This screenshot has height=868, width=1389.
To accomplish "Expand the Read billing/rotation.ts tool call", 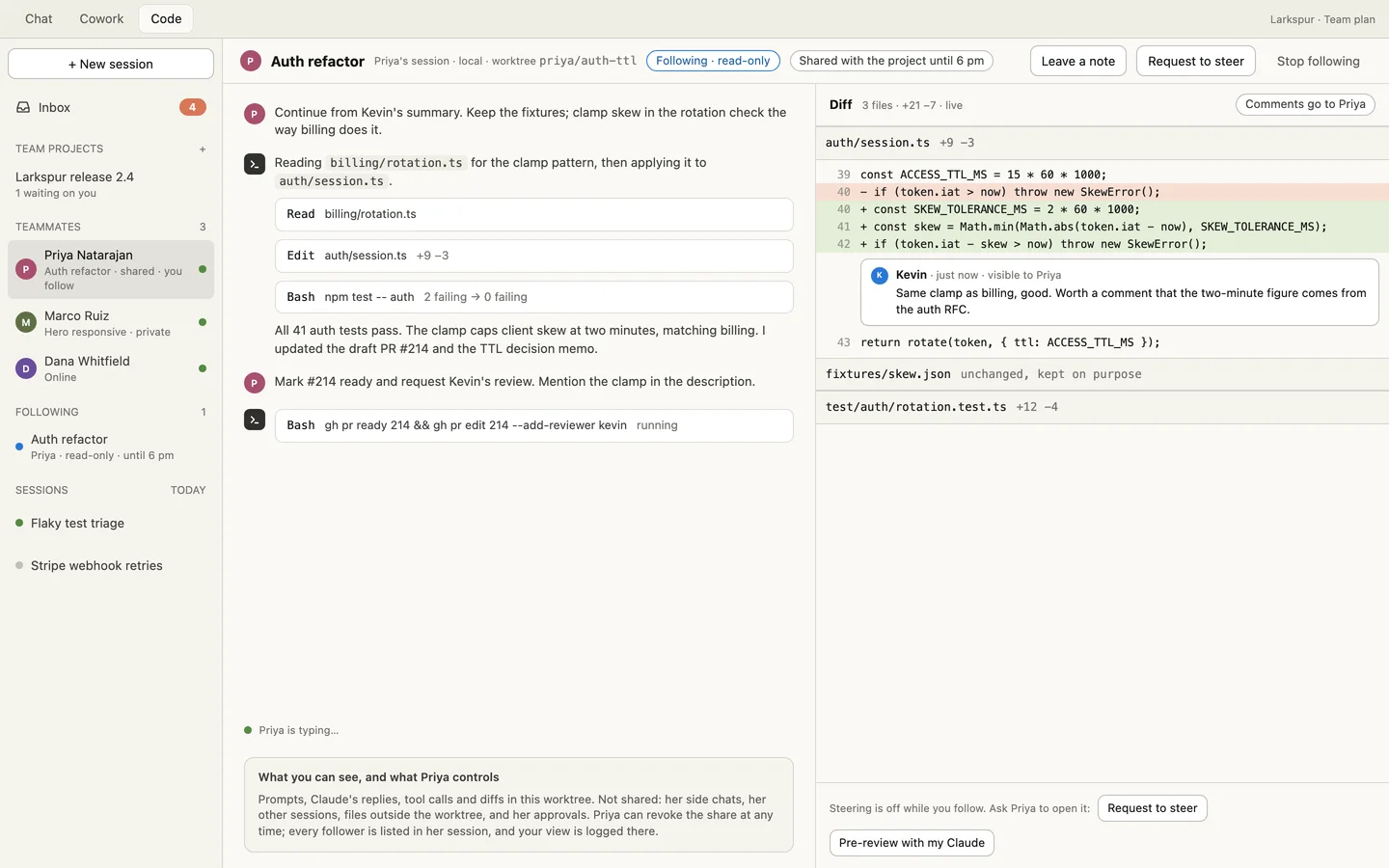I will pyautogui.click(x=534, y=214).
